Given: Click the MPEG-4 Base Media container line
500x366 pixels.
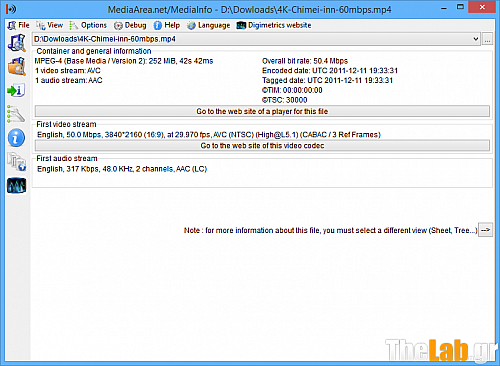Looking at the screenshot, I should (x=124, y=61).
